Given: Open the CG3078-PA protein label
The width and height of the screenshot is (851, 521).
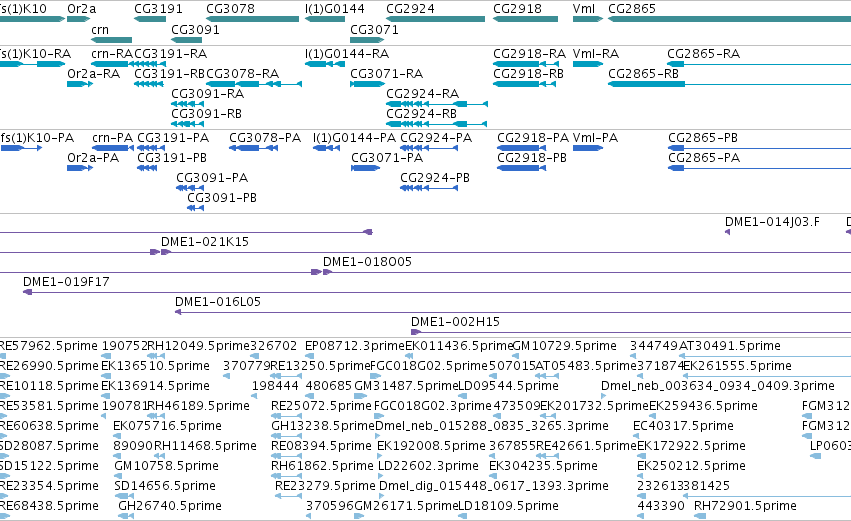Looking at the screenshot, I should click(x=265, y=138).
